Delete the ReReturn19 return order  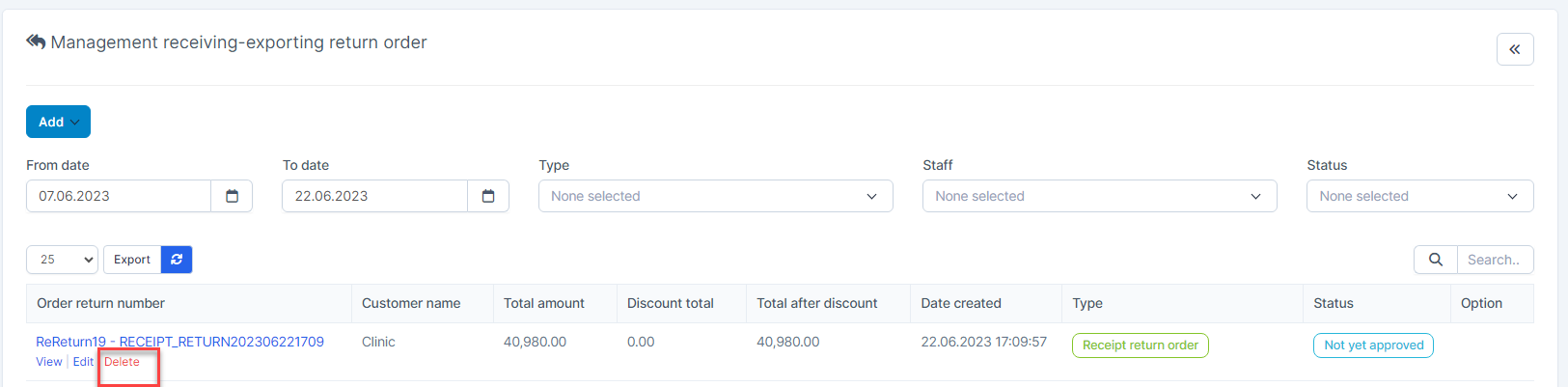[122, 362]
